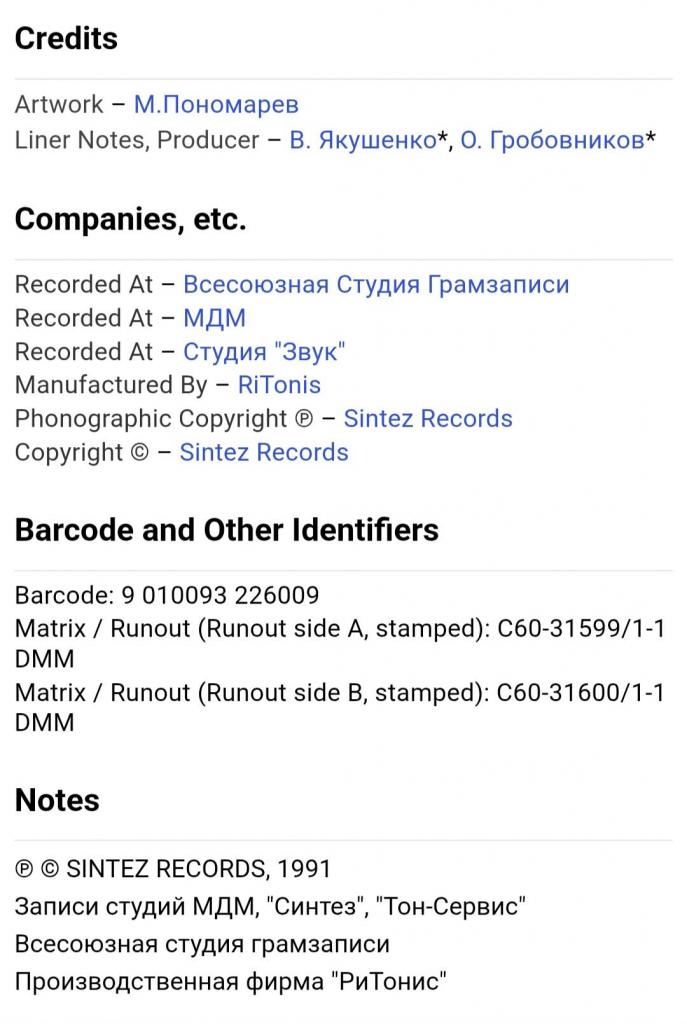Open Всесоюзная Студия Грамзаписи studio link
The width and height of the screenshot is (687, 1024).
376,284
